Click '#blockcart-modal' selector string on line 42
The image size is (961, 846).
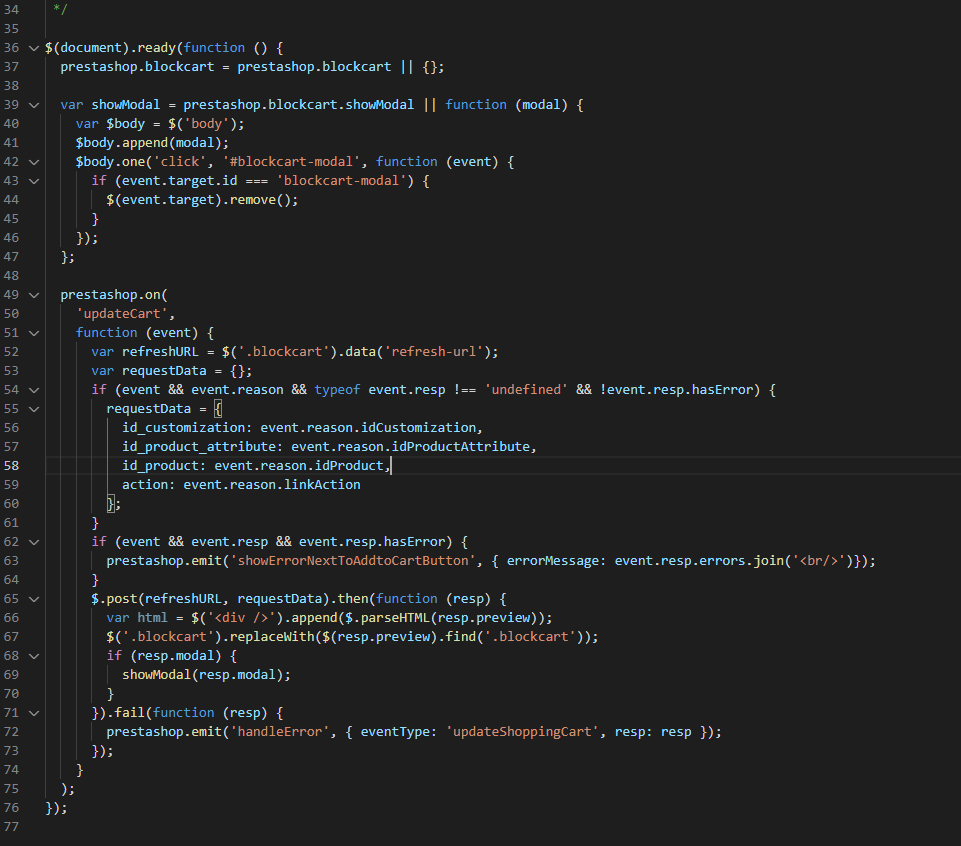point(291,162)
